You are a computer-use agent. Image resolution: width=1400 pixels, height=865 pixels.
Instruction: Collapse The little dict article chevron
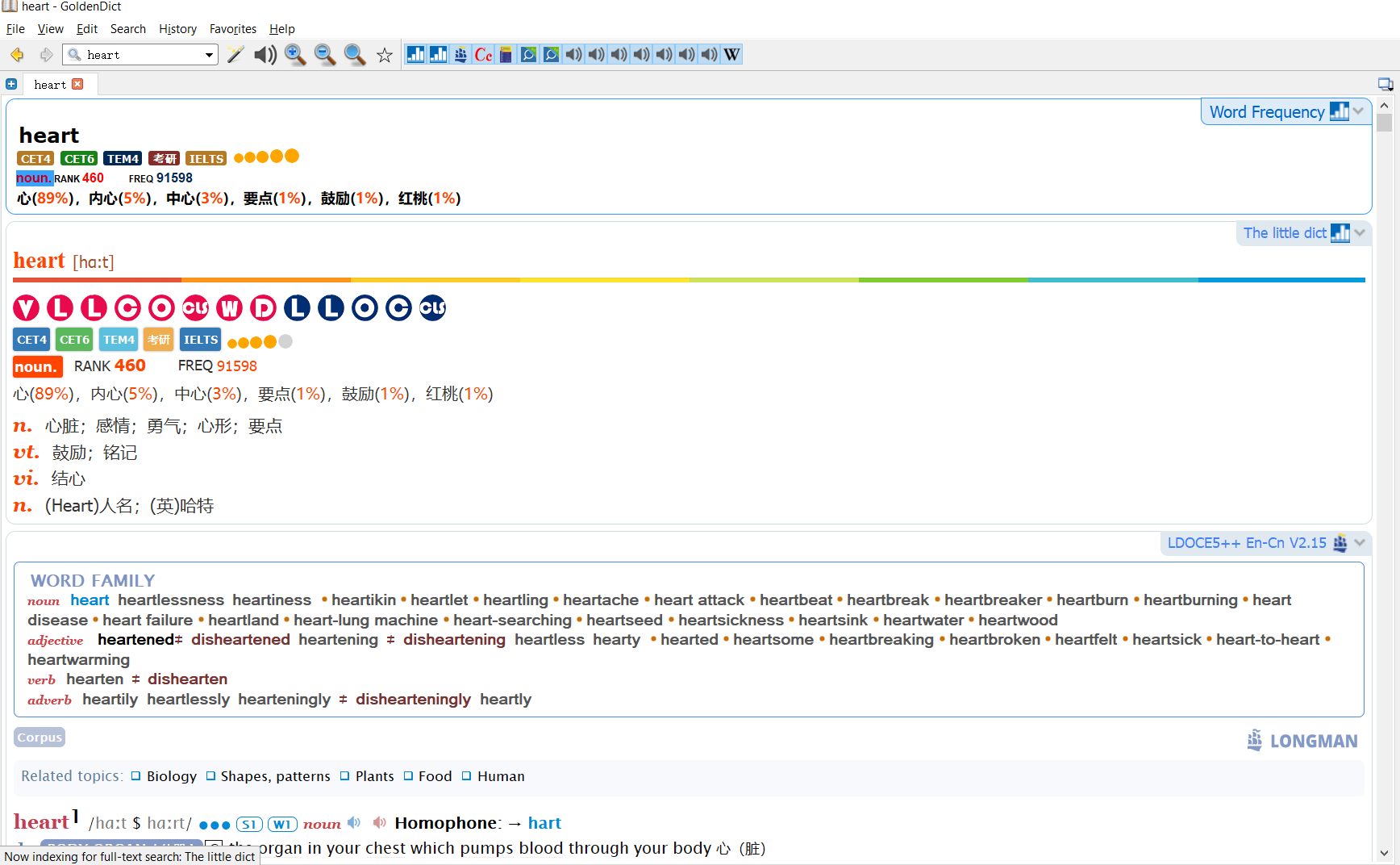tap(1360, 232)
